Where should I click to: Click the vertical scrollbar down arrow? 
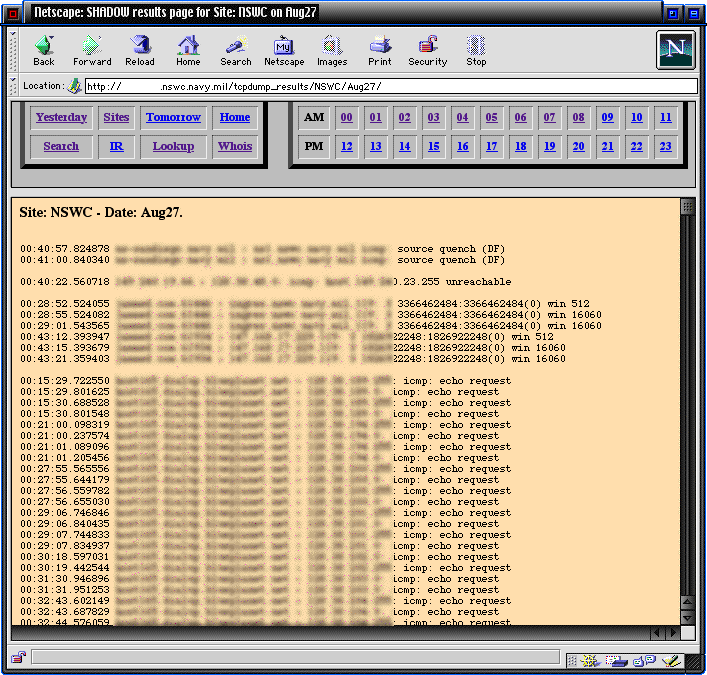pos(687,617)
